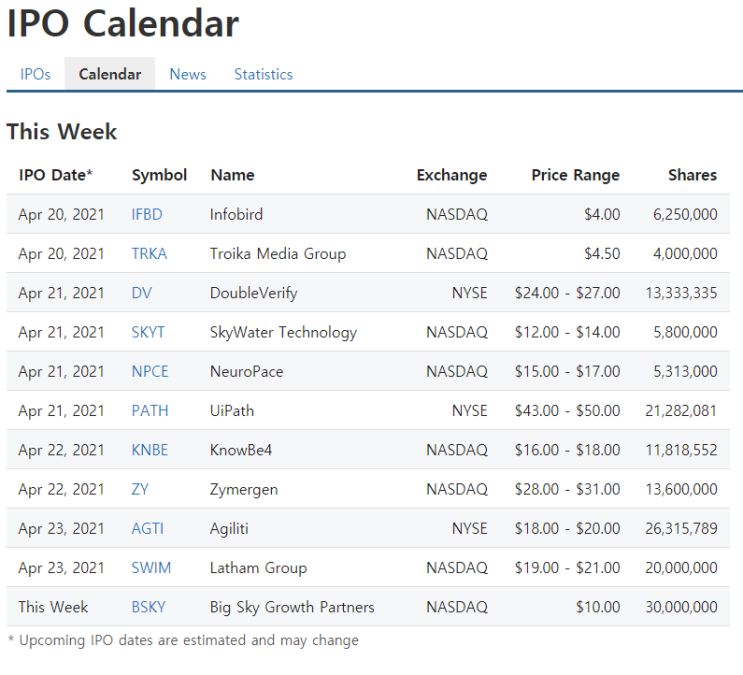Open the PATH ticker link
743x675 pixels.
click(150, 411)
